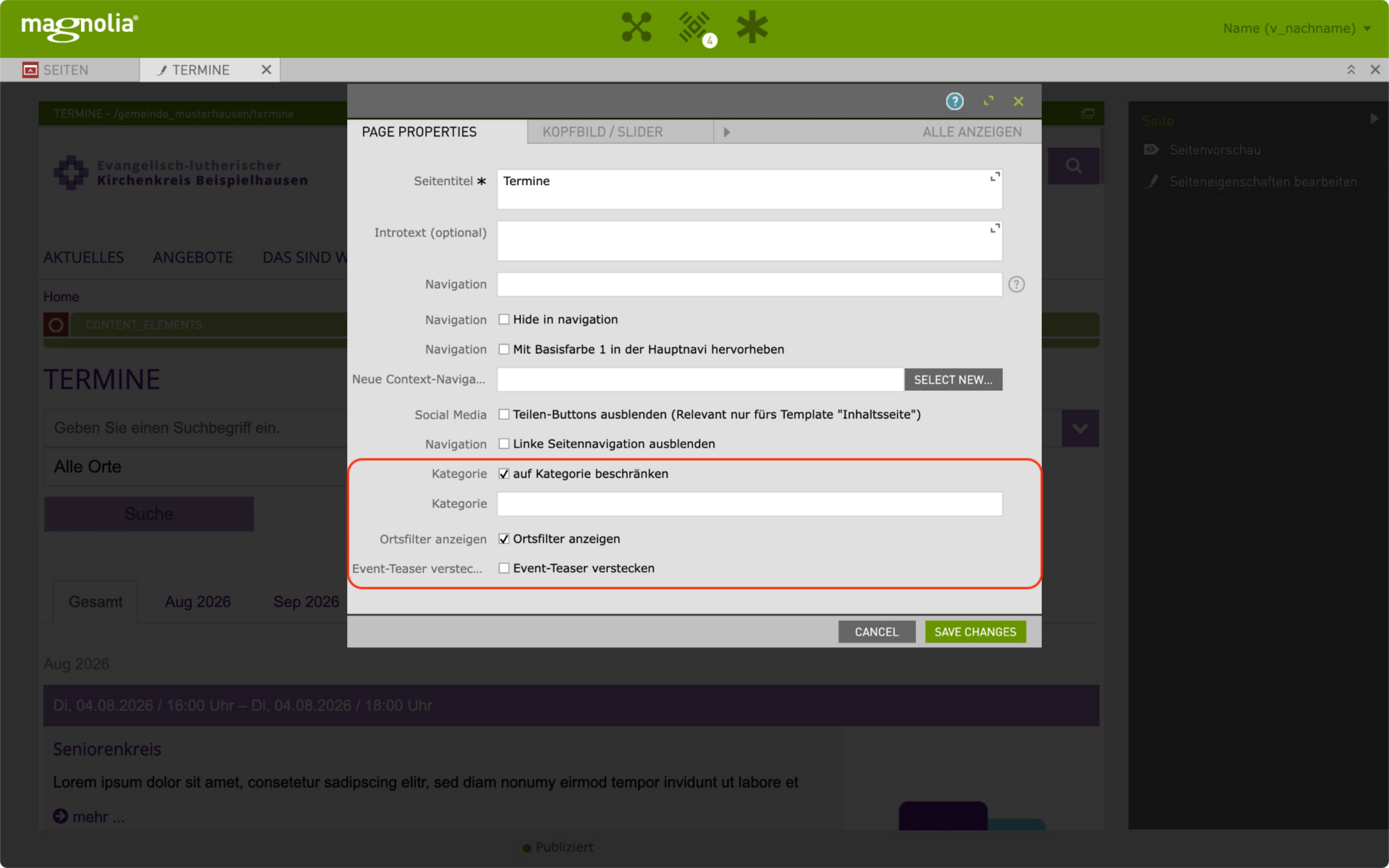Click Seitenvorschau action
The height and width of the screenshot is (868, 1389).
pos(1215,150)
